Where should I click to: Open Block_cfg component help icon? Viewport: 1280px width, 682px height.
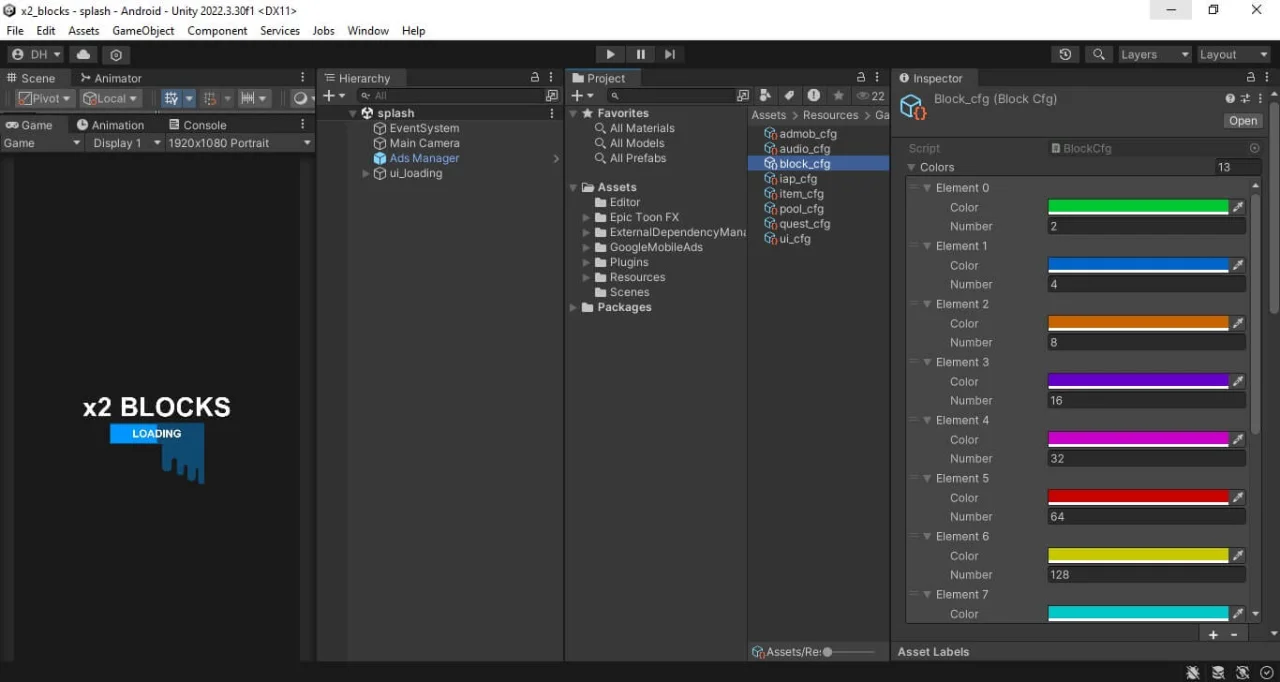[1230, 99]
